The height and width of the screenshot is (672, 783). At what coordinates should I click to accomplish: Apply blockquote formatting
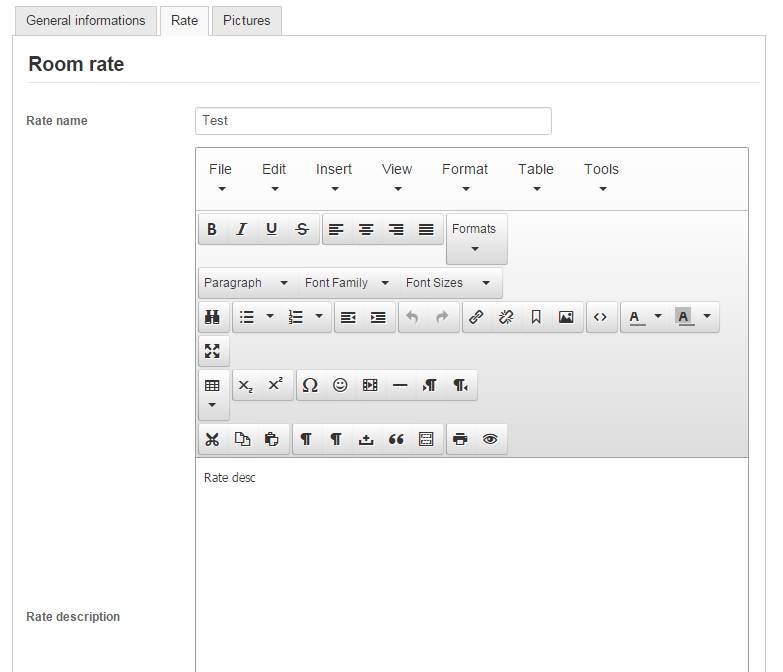point(396,439)
